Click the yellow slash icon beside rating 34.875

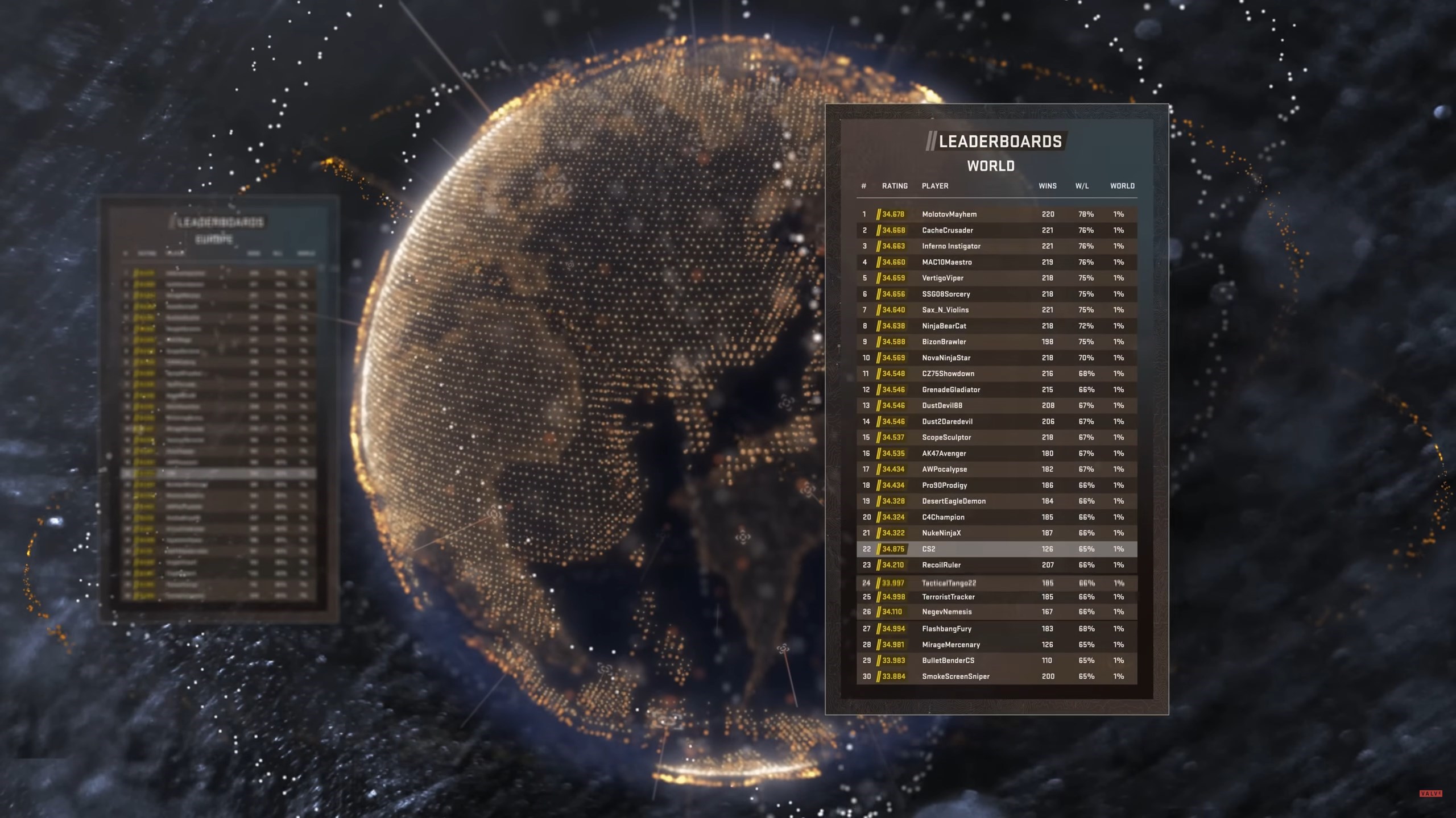[879, 549]
